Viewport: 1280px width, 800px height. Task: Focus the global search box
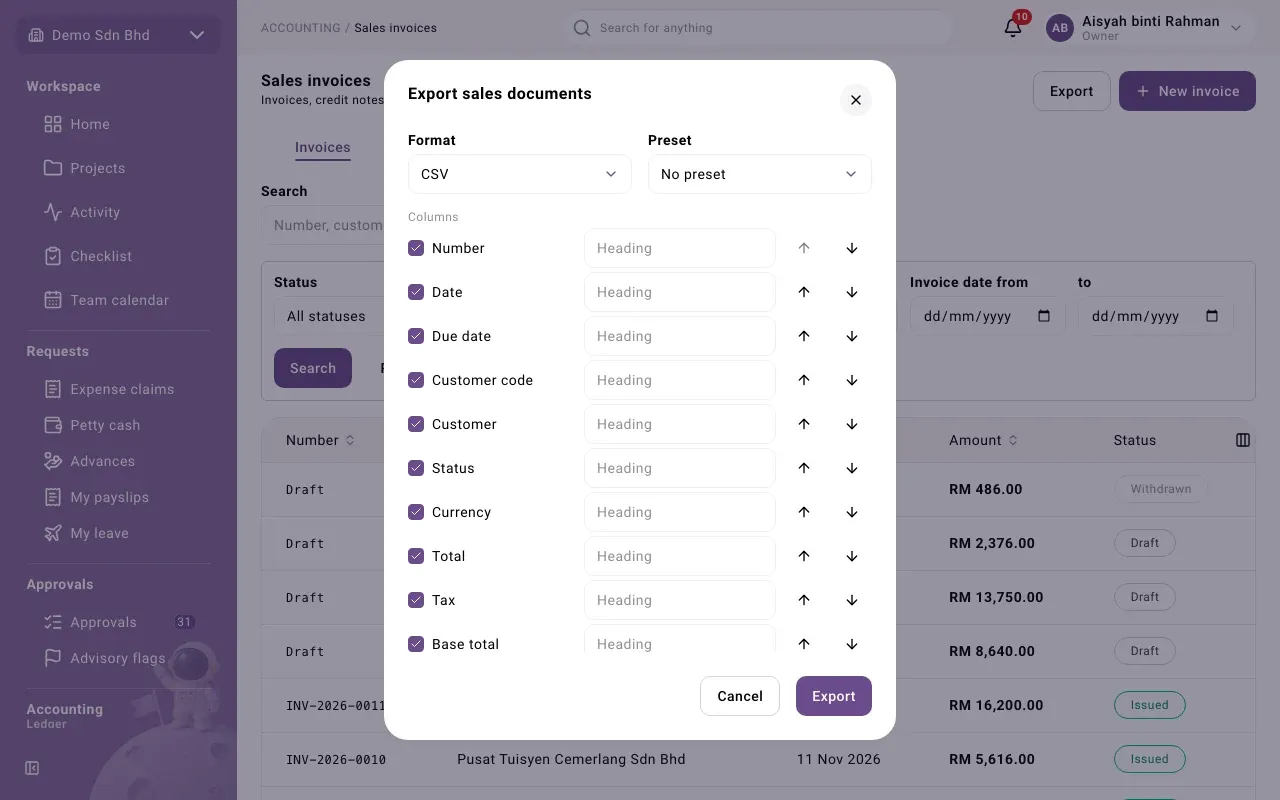pos(758,28)
